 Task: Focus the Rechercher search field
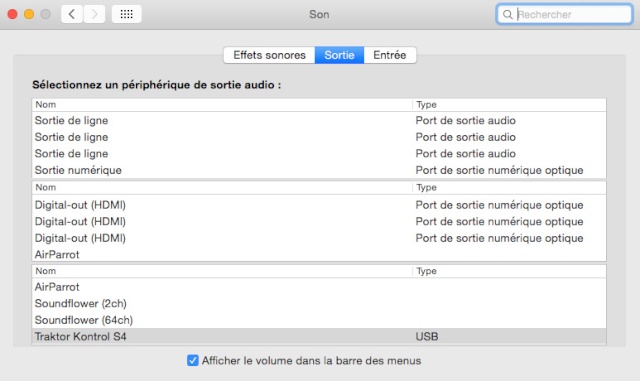click(564, 15)
